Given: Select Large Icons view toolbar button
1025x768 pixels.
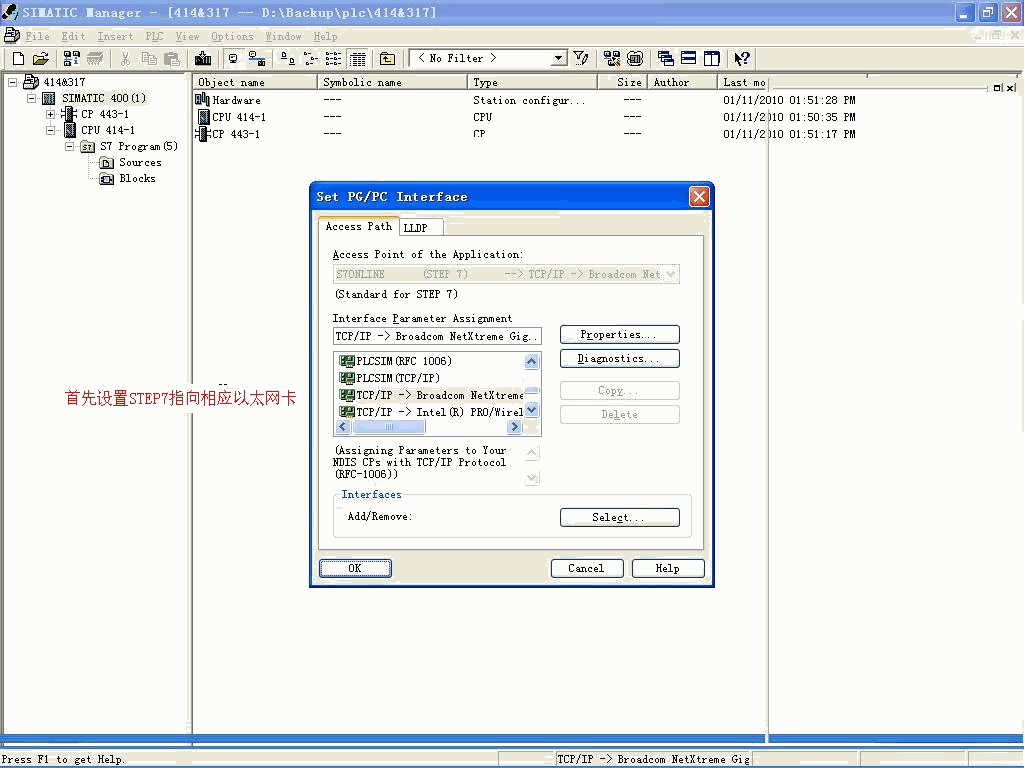Looking at the screenshot, I should [288, 59].
